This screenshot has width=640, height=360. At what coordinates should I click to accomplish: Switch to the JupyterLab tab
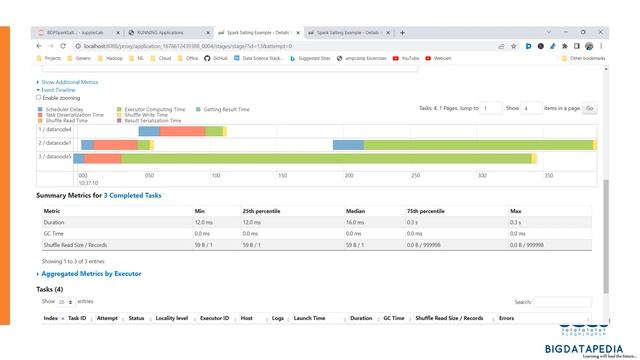click(76, 33)
